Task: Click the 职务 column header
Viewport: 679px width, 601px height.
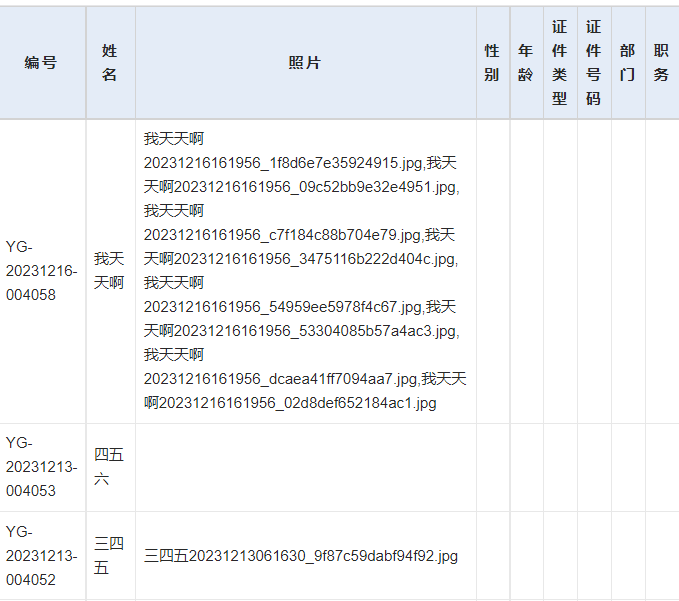Action: (663, 63)
